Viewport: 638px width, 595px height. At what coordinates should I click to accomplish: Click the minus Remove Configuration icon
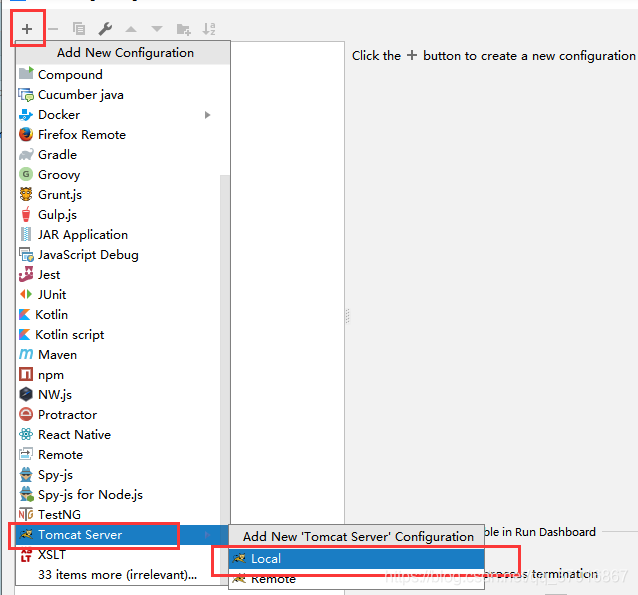click(x=53, y=29)
